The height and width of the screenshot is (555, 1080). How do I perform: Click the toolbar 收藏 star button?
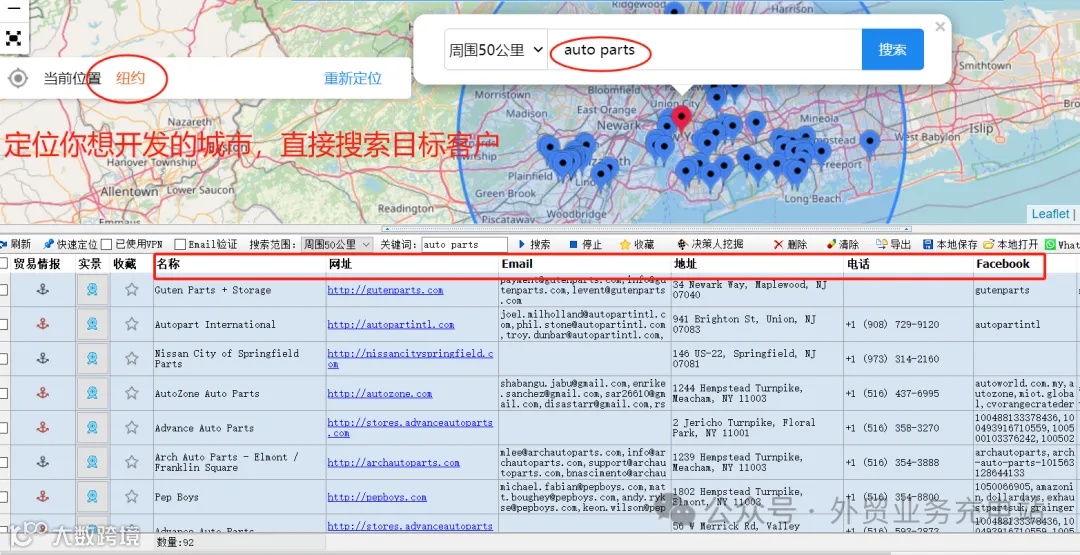pos(636,244)
